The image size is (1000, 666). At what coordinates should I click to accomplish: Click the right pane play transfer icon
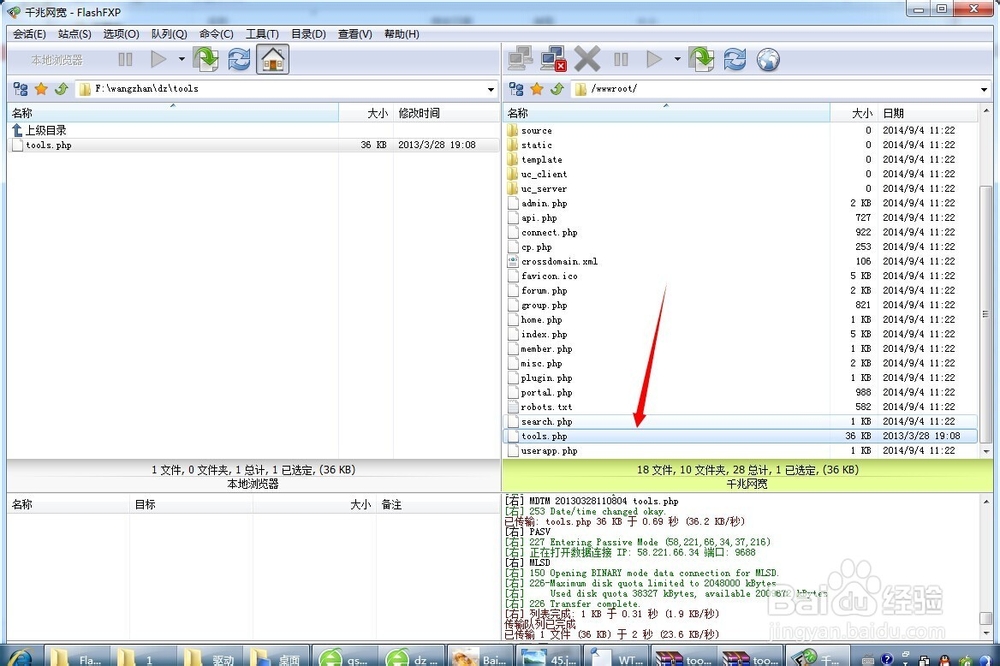point(654,59)
